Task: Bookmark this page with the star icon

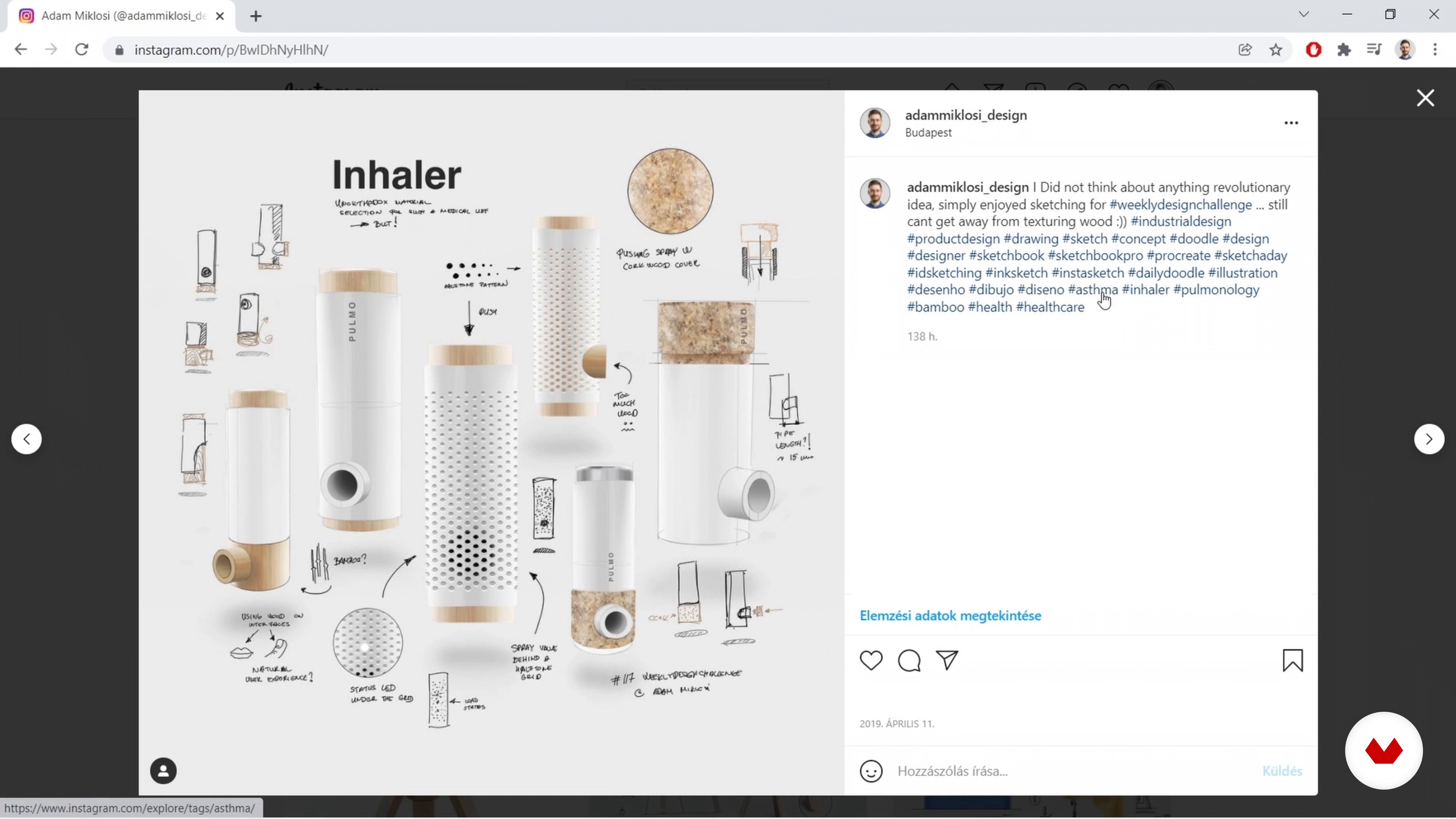Action: point(1276,50)
